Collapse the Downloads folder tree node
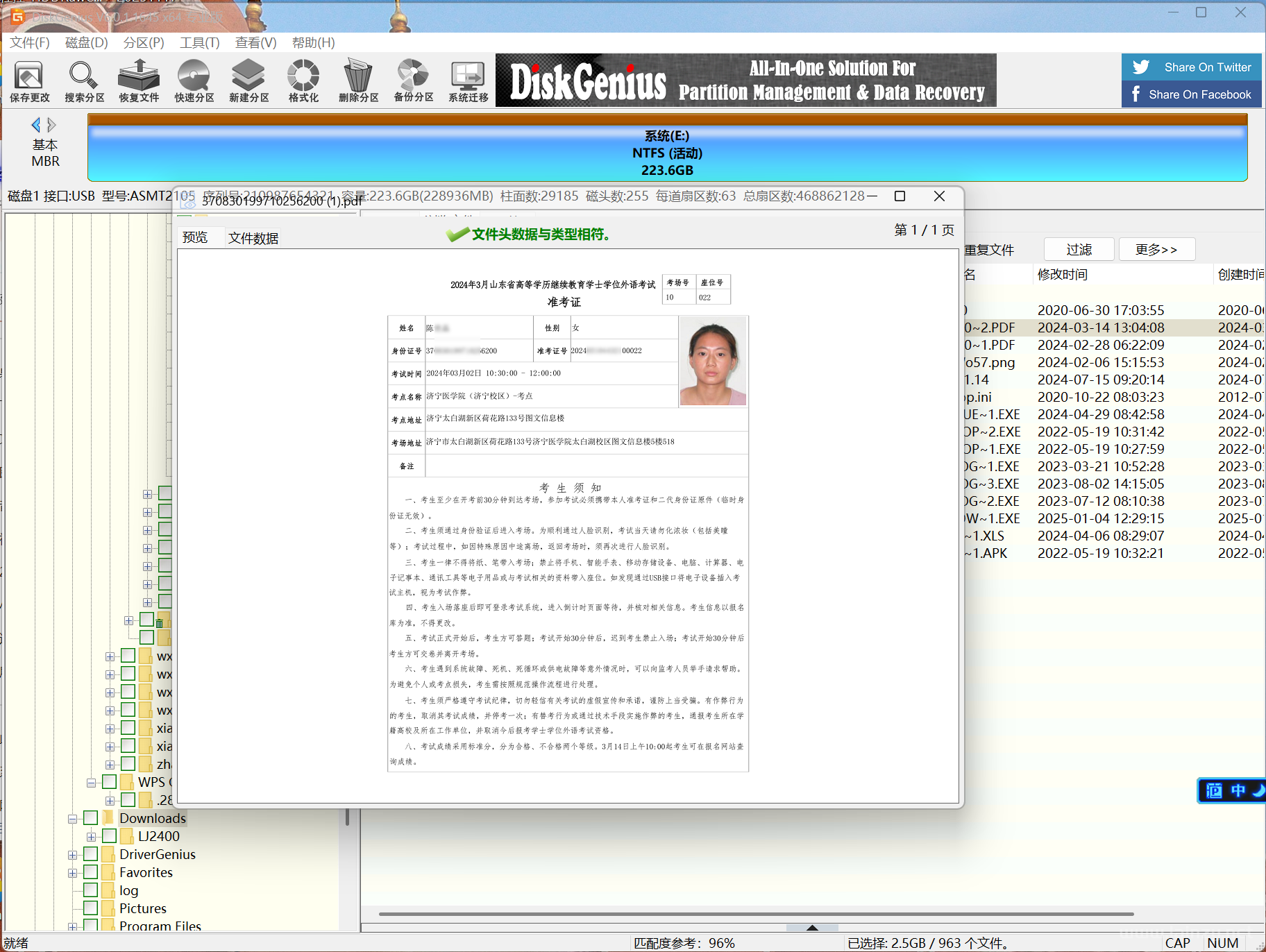The height and width of the screenshot is (952, 1266). click(72, 819)
